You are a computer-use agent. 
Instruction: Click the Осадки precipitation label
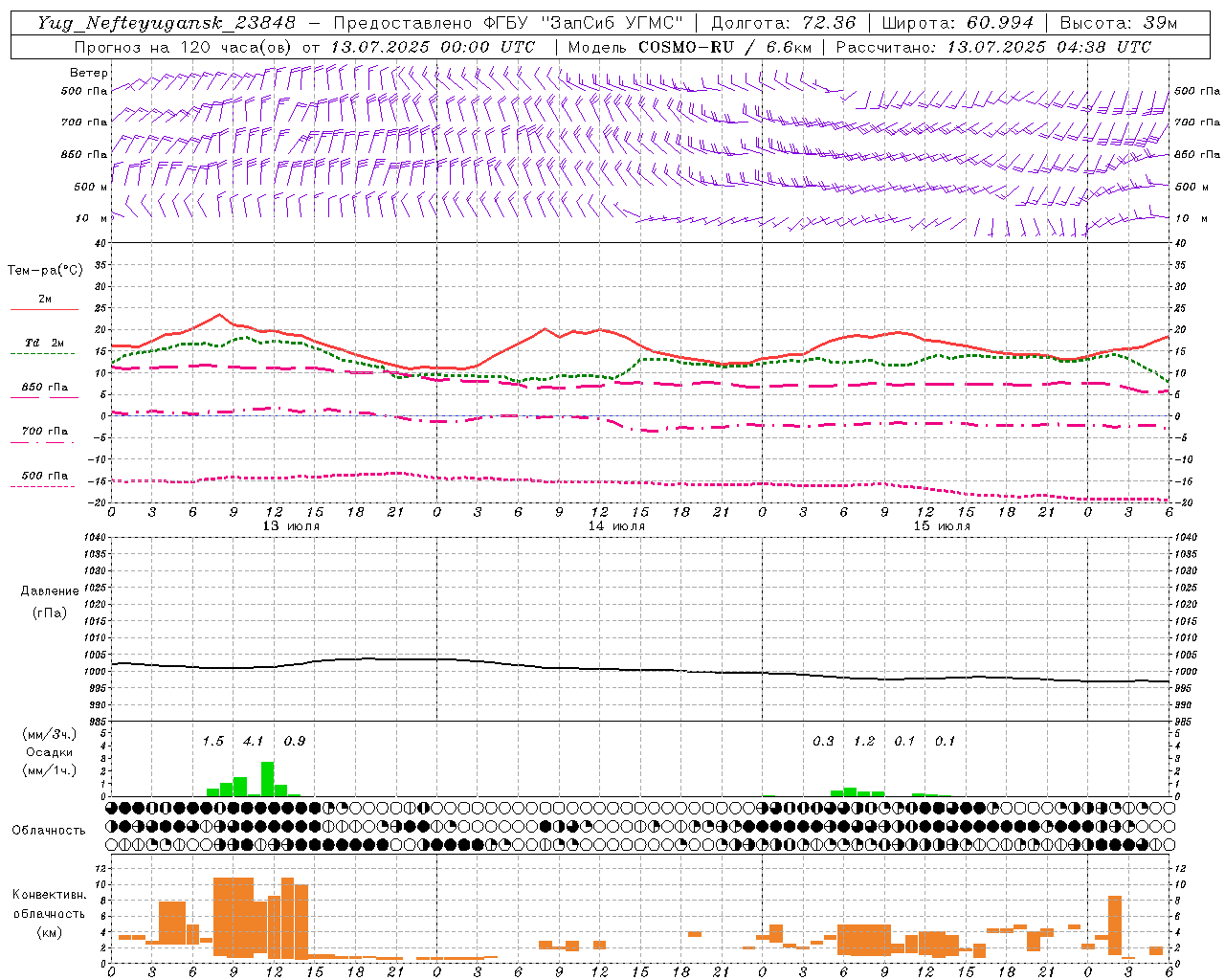pyautogui.click(x=49, y=752)
